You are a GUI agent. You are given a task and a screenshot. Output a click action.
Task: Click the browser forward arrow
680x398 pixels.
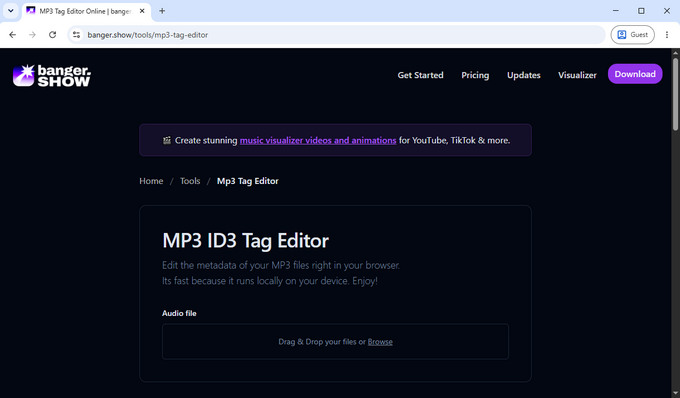coord(33,35)
